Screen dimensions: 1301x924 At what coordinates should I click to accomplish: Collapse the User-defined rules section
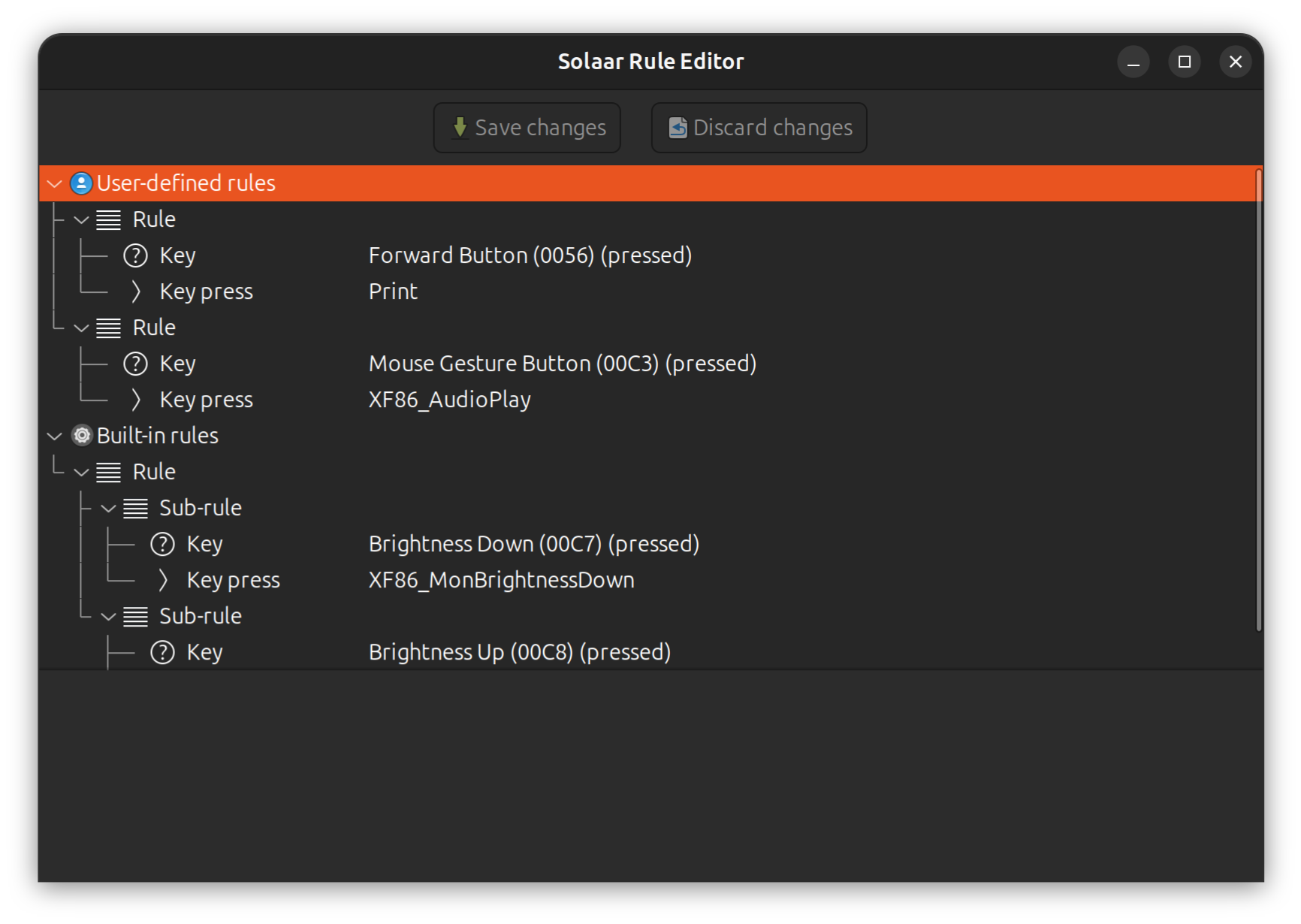[x=54, y=183]
